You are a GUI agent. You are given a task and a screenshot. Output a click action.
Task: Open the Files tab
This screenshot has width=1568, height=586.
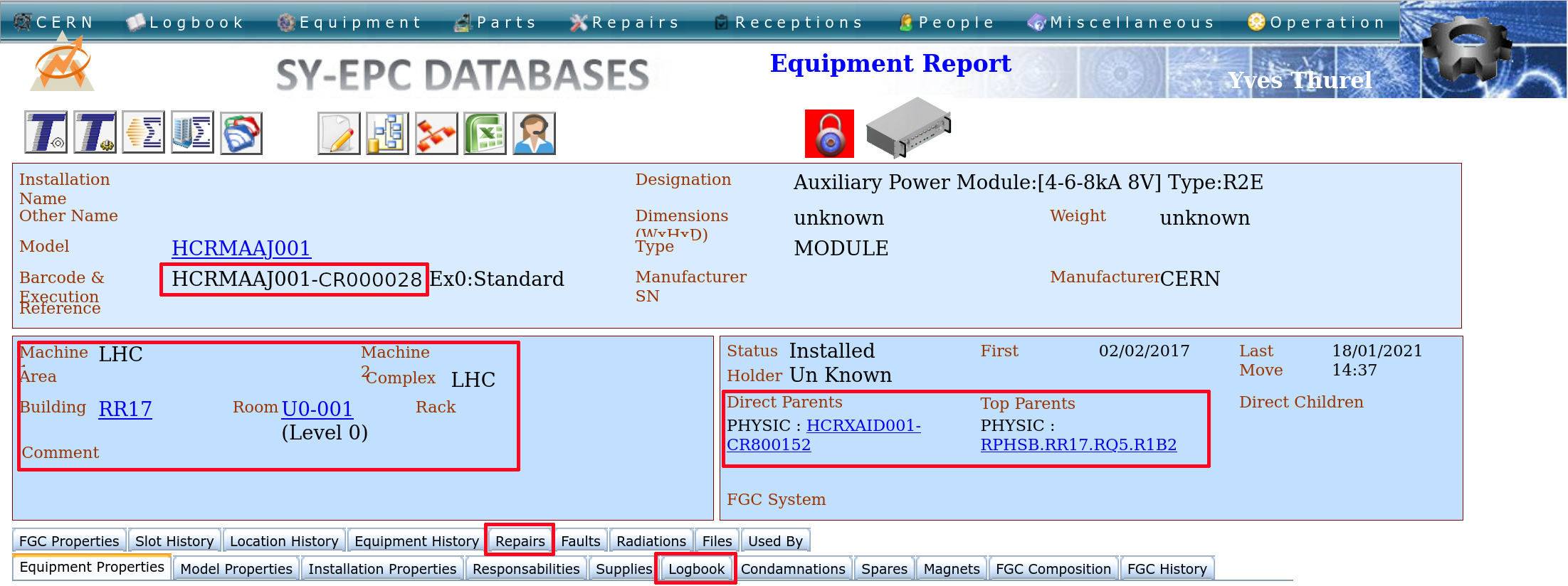[717, 540]
